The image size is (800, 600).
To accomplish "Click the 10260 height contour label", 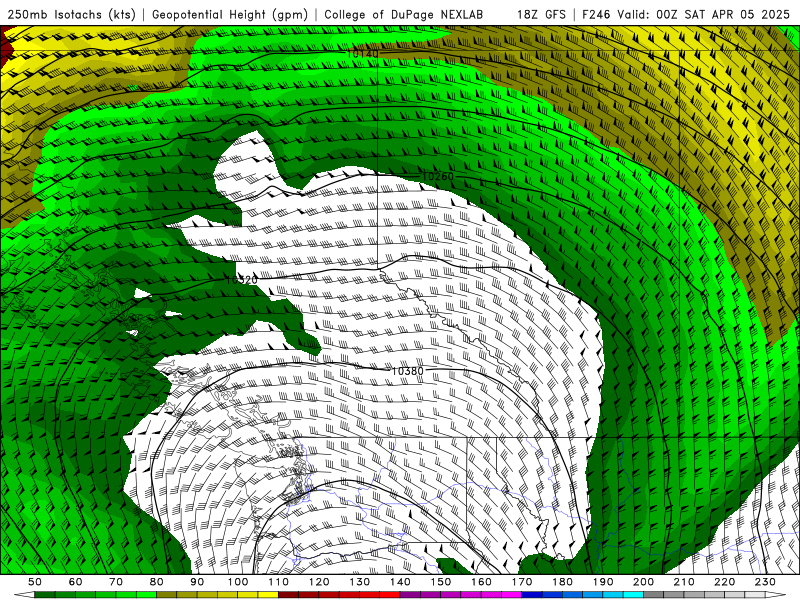I will point(438,177).
